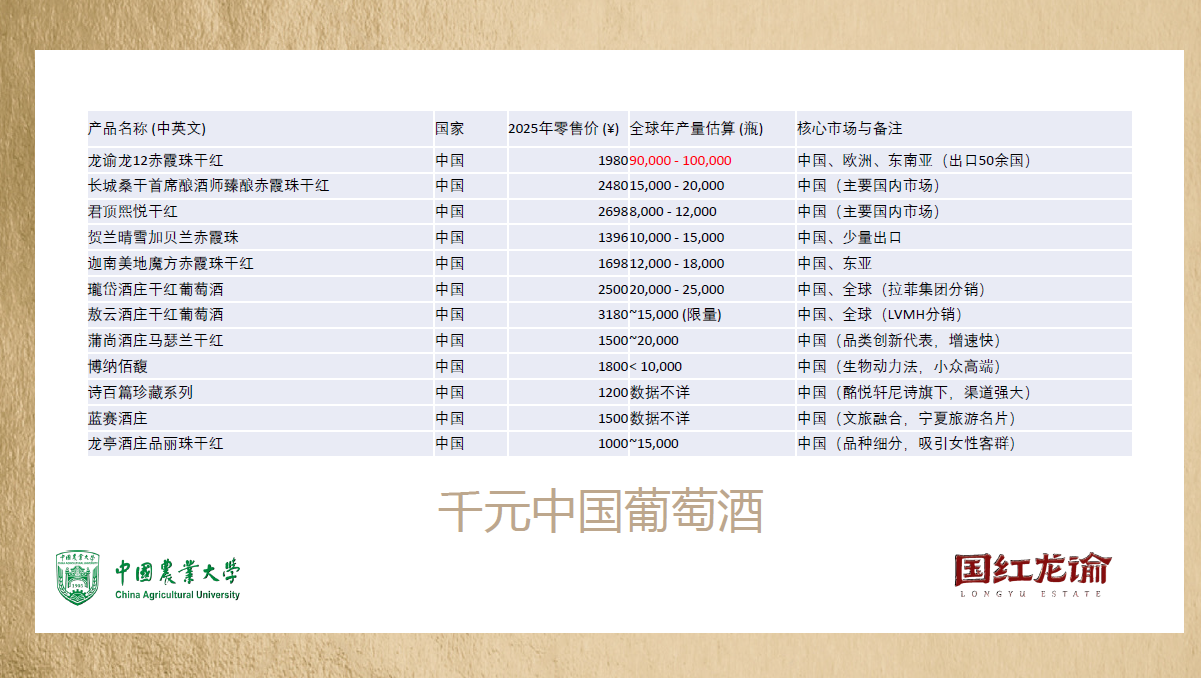Image resolution: width=1201 pixels, height=678 pixels.
Task: Click the output value ~15,000 (限量)
Action: coord(676,315)
